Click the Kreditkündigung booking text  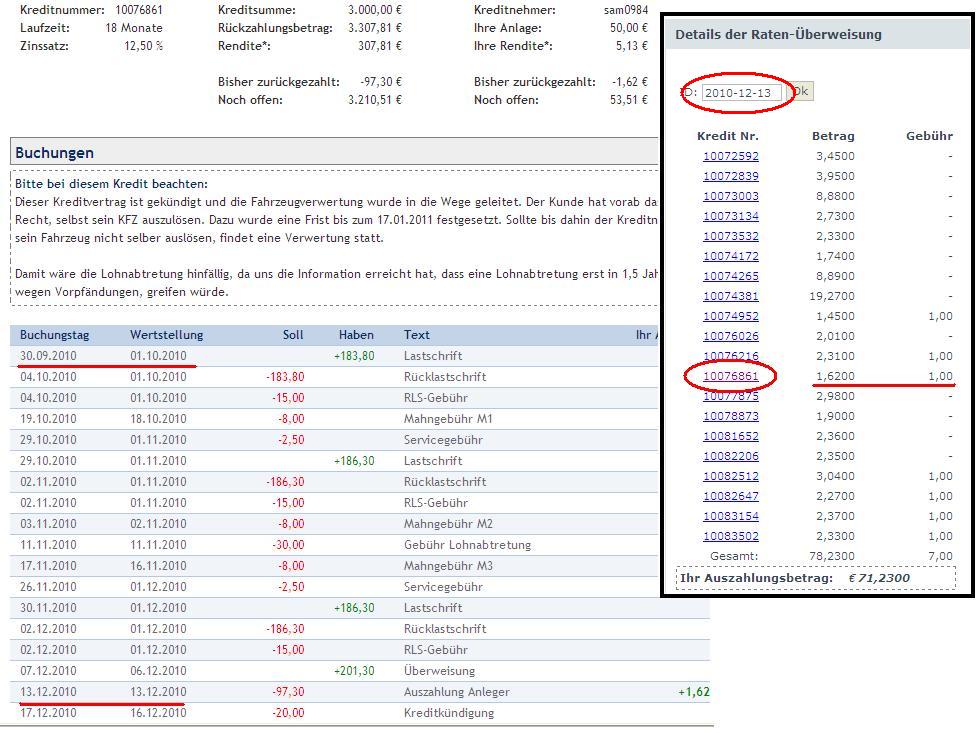pyautogui.click(x=448, y=712)
